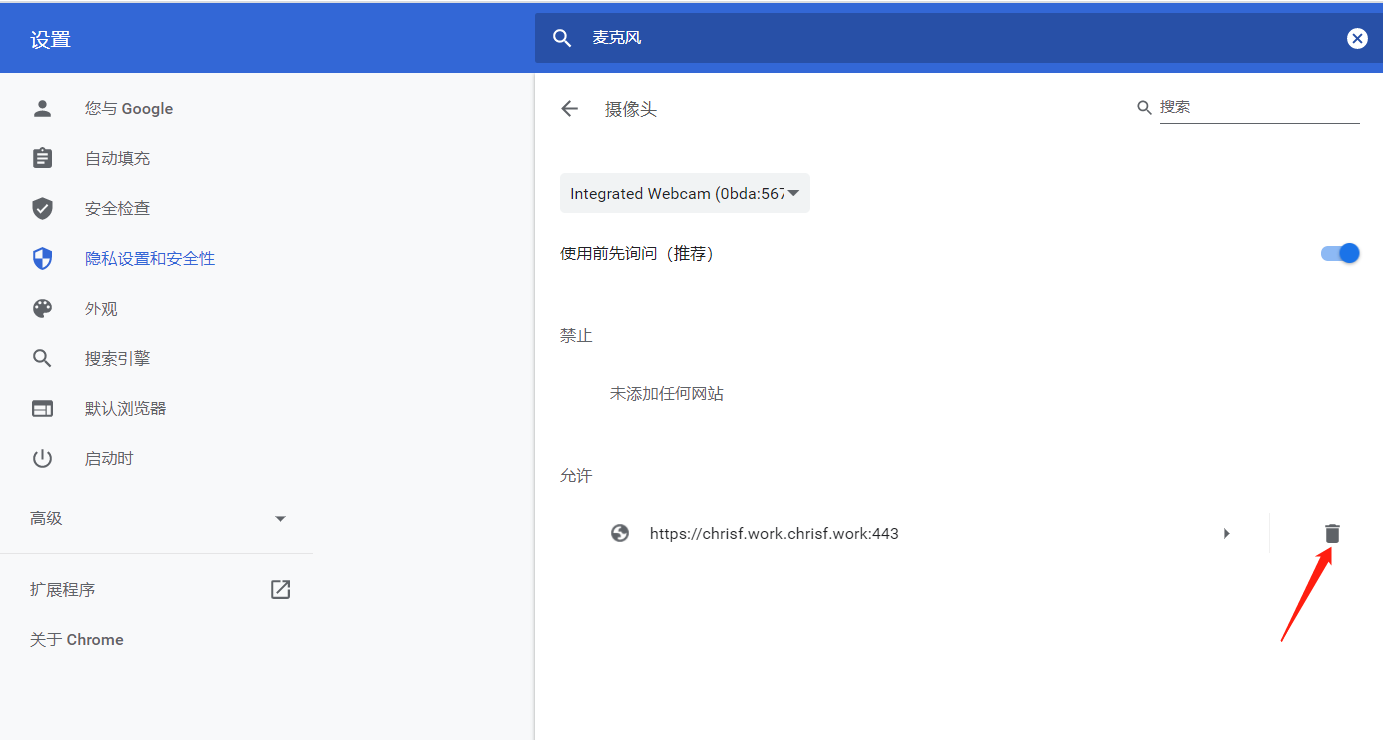Click the 安全检查 shield icon
The width and height of the screenshot is (1383, 740).
tap(42, 208)
